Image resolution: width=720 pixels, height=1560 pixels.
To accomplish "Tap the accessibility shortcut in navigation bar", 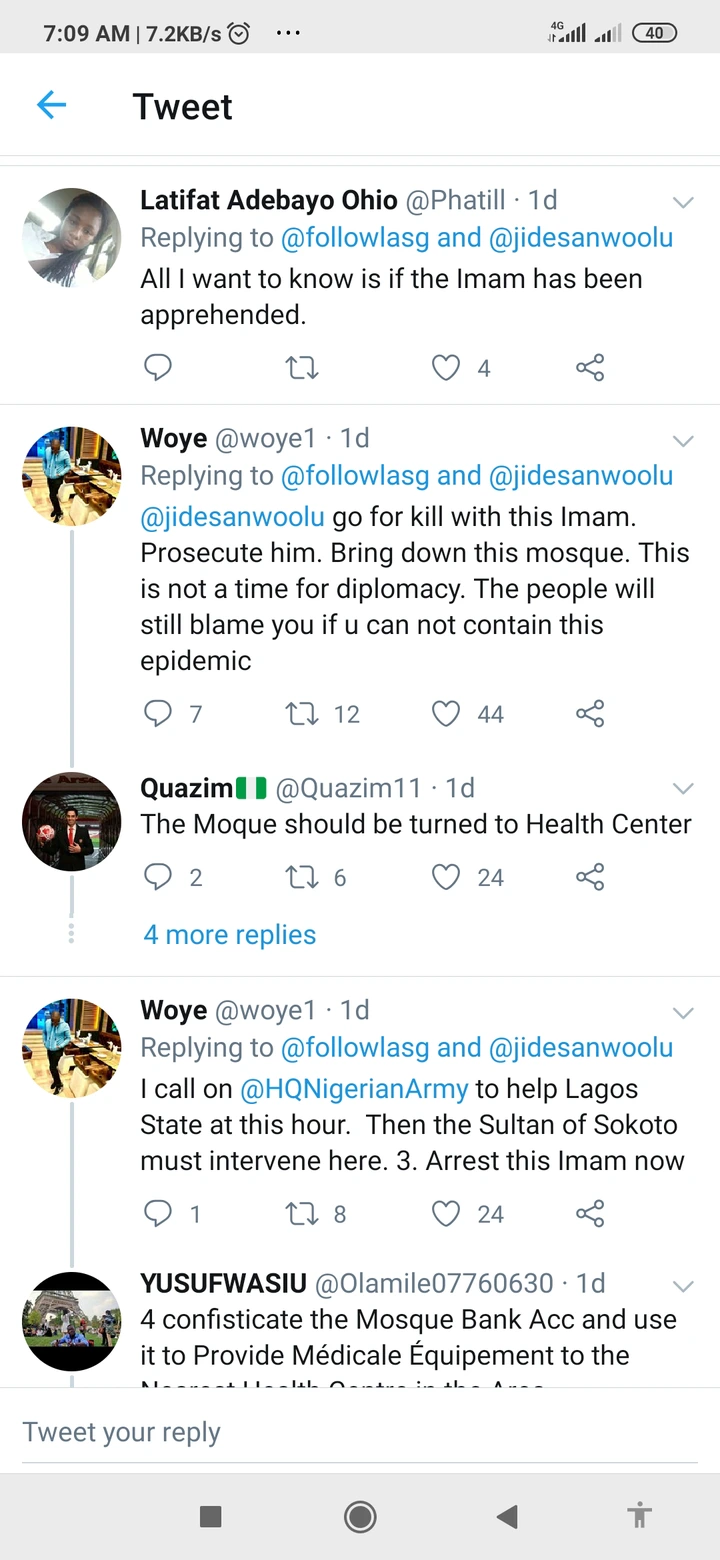I will click(639, 1516).
